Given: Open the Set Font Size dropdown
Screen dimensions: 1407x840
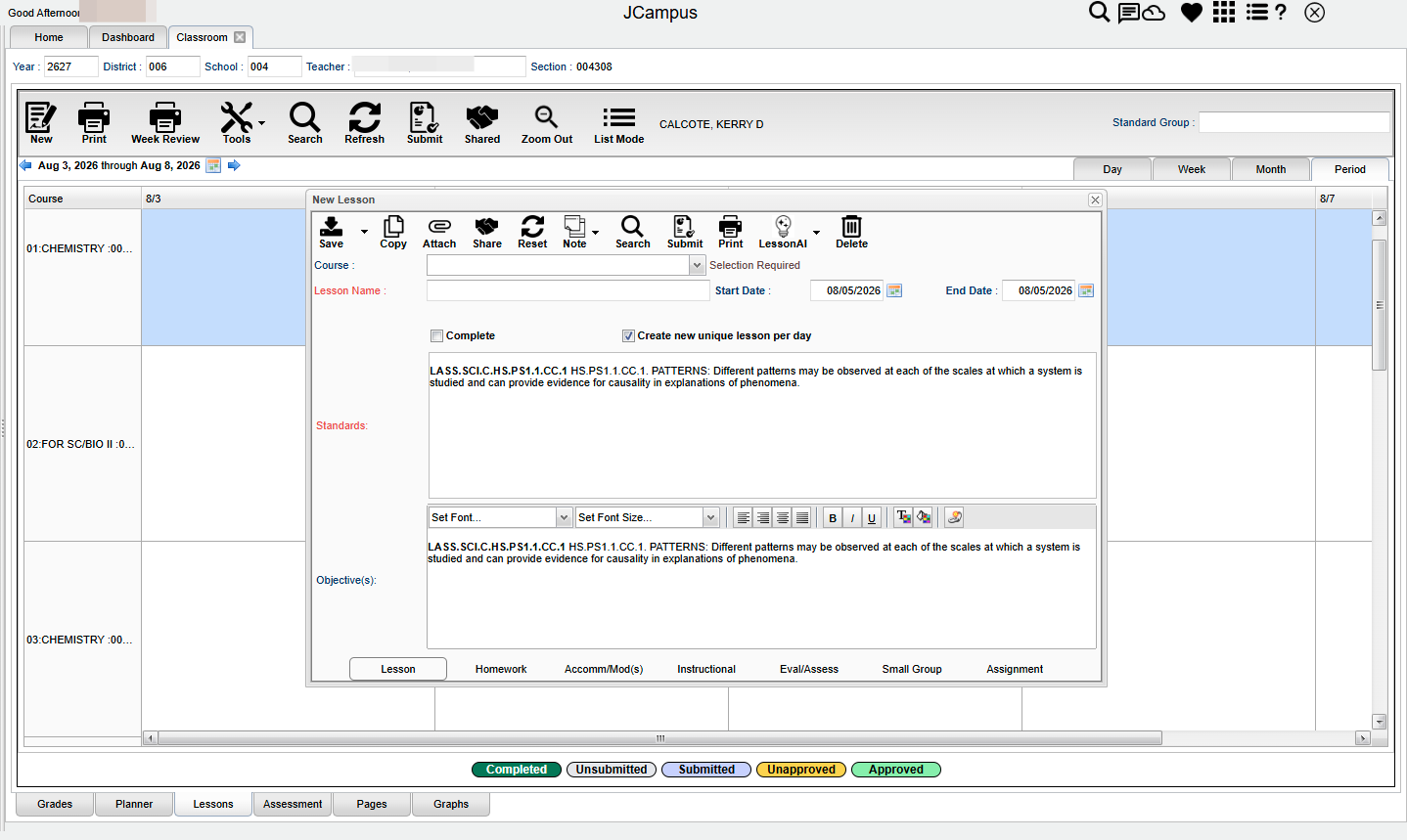Looking at the screenshot, I should click(711, 517).
